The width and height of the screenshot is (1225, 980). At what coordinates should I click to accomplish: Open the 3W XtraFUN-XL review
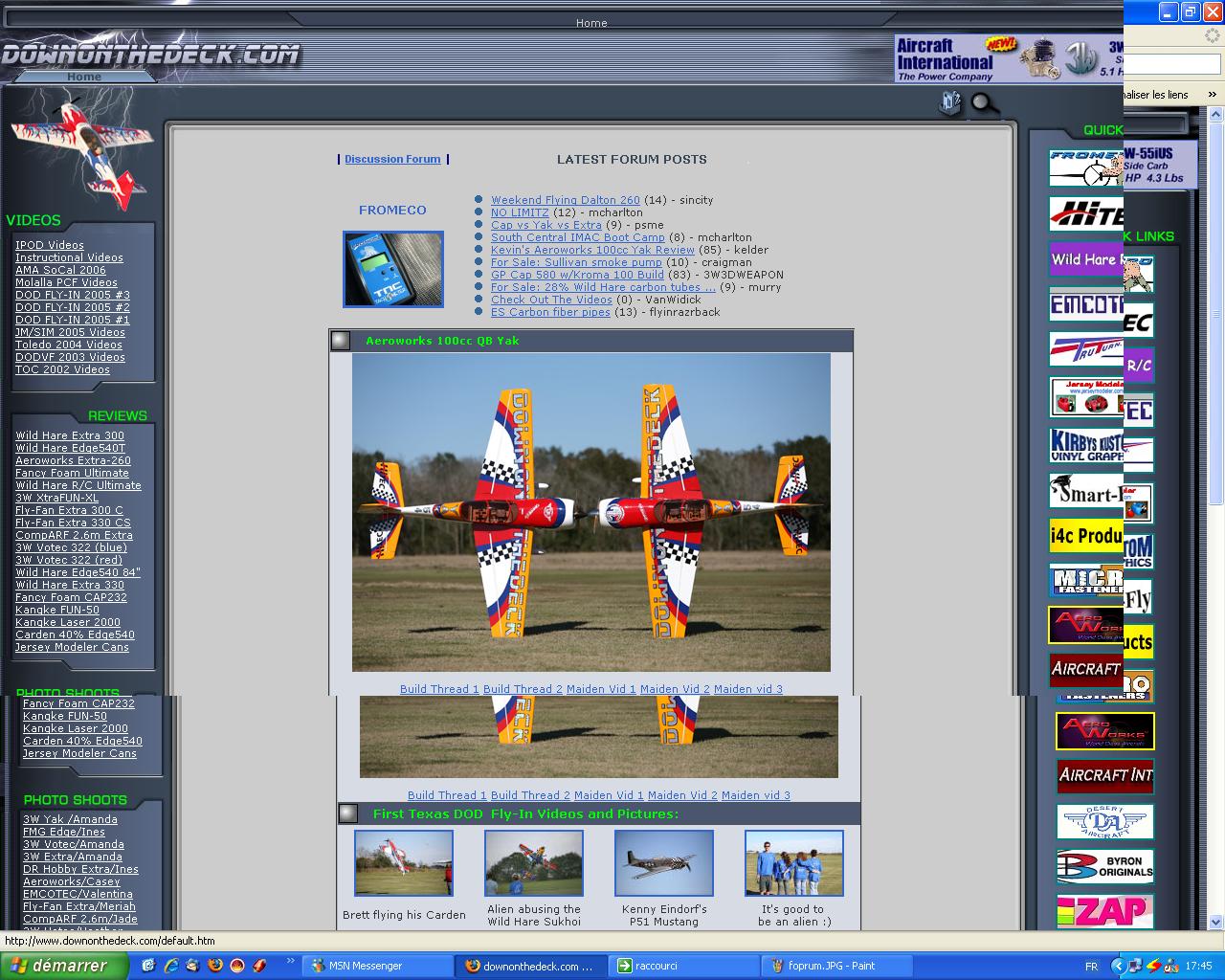coord(56,498)
